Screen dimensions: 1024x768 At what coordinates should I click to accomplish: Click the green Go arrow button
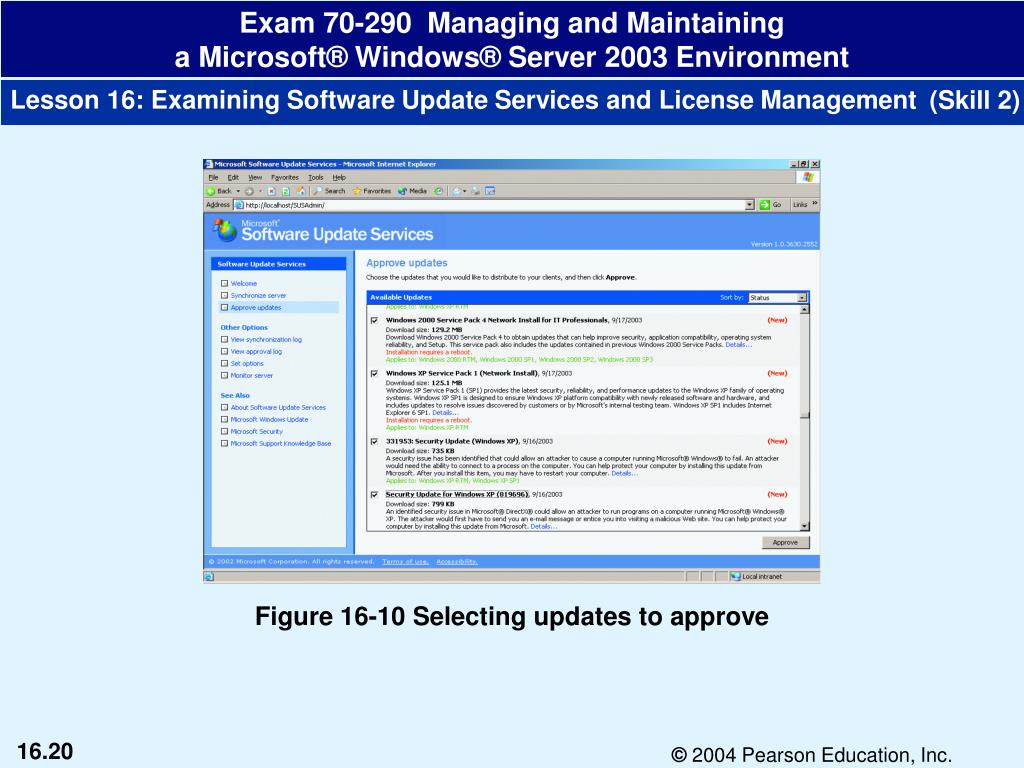(x=764, y=204)
